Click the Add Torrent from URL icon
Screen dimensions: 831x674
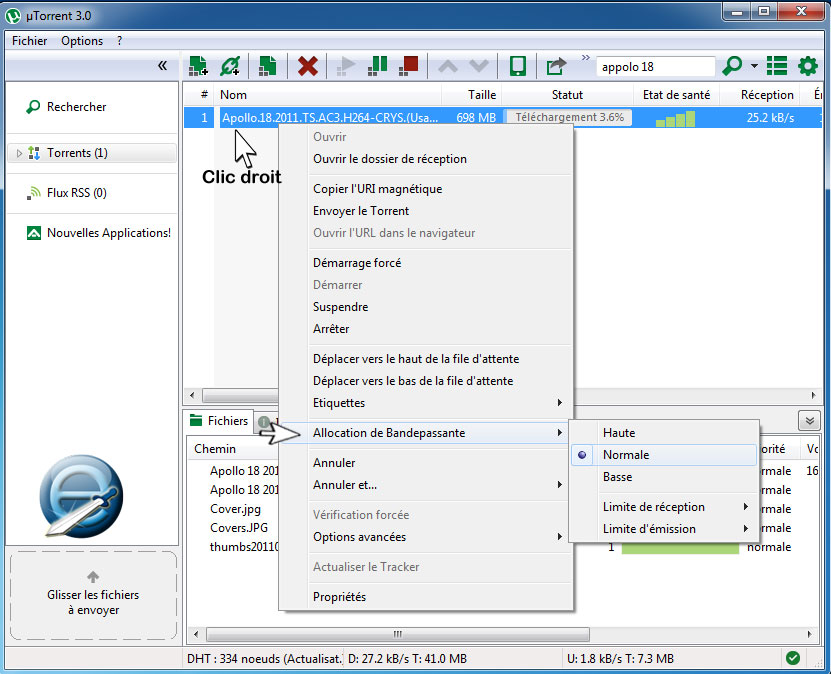point(230,66)
